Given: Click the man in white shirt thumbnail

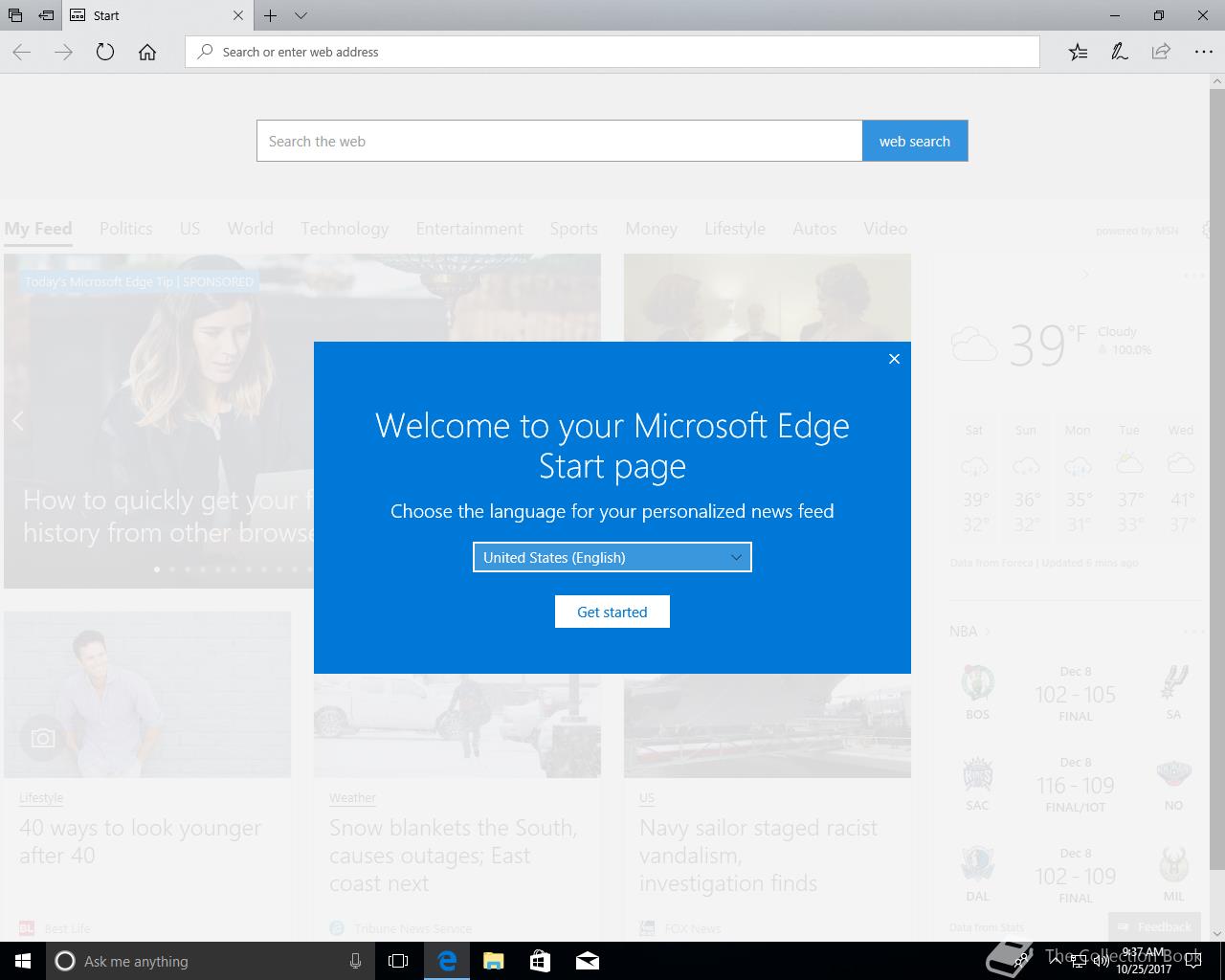Looking at the screenshot, I should (x=147, y=695).
